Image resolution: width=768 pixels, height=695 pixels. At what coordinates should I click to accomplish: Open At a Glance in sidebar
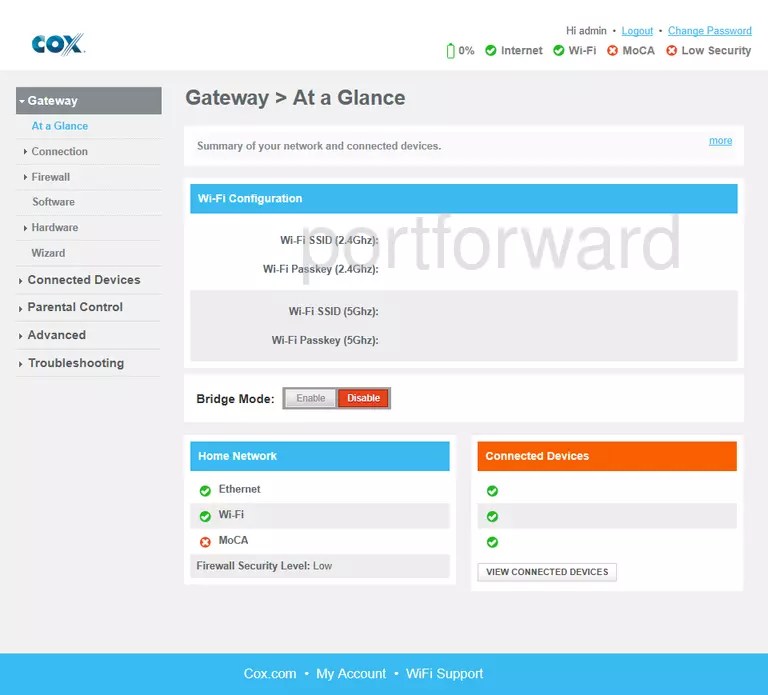(x=60, y=126)
